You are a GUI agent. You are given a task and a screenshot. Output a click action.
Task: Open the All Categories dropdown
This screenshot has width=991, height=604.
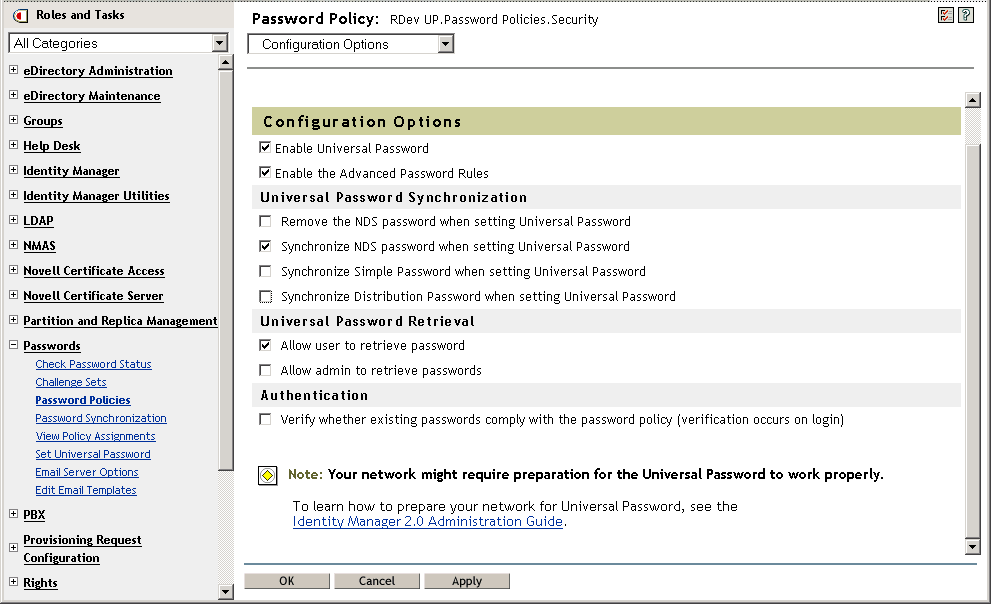pyautogui.click(x=222, y=43)
